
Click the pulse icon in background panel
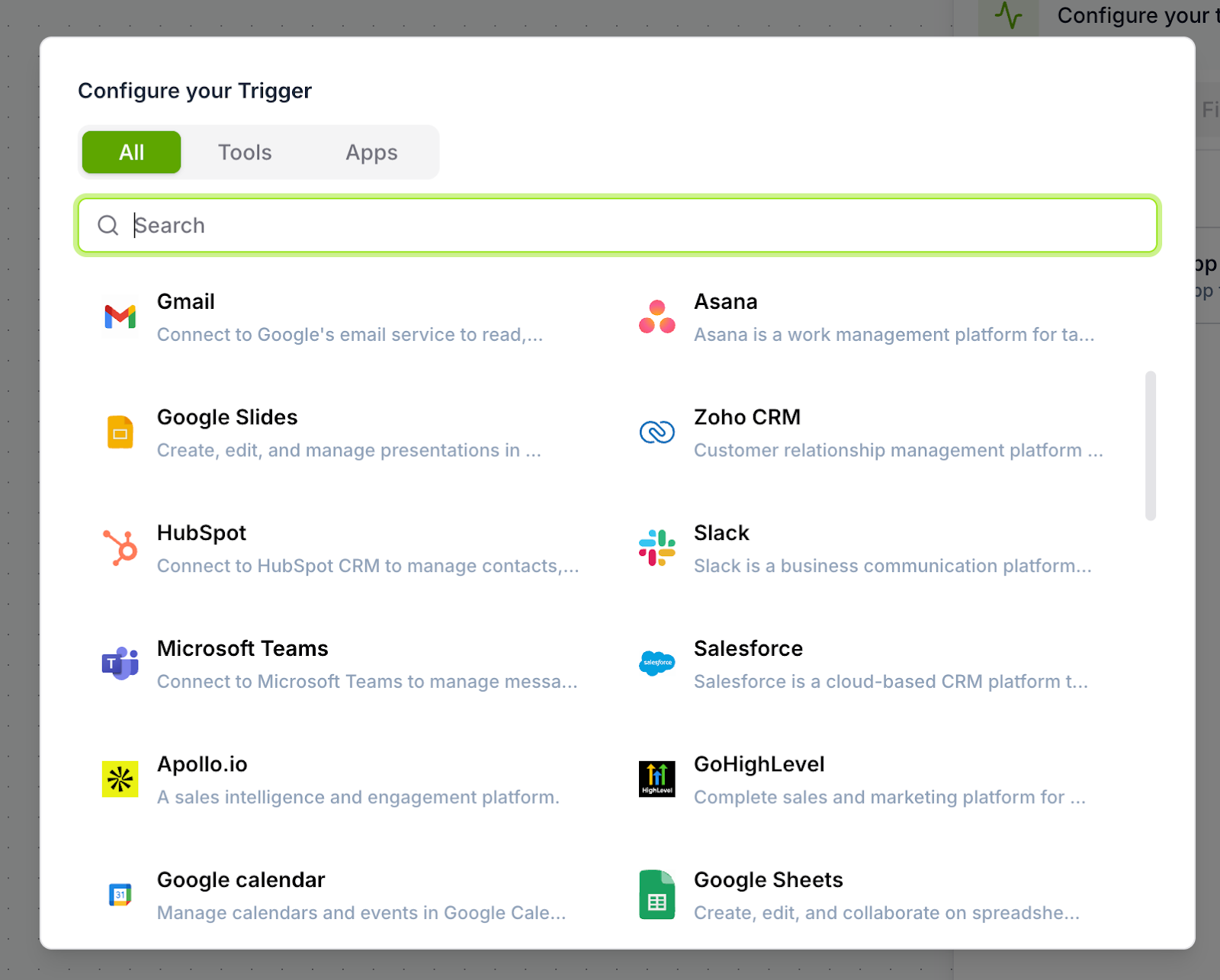[1009, 15]
